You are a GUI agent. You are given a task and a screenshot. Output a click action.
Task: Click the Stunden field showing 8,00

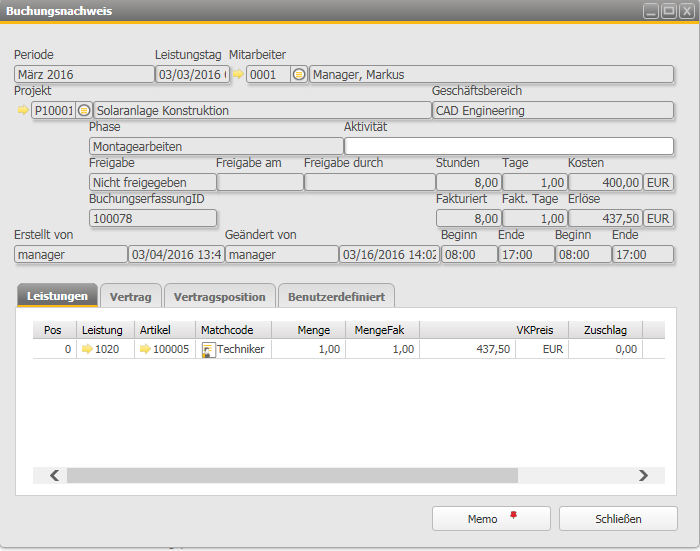[x=469, y=182]
